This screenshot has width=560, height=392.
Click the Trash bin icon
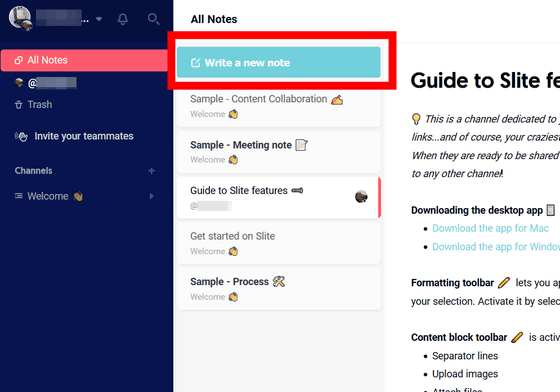19,105
